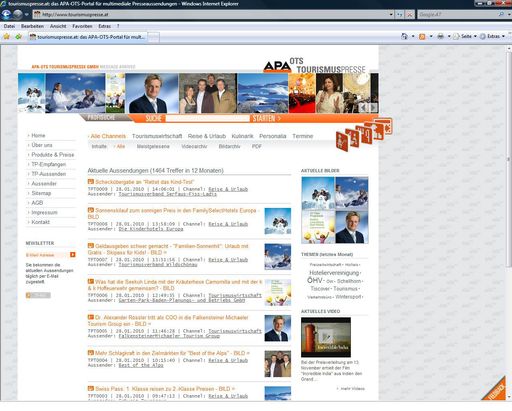The image size is (512, 411).
Task: Open the Seite dropdown in the command bar
Action: click(465, 36)
